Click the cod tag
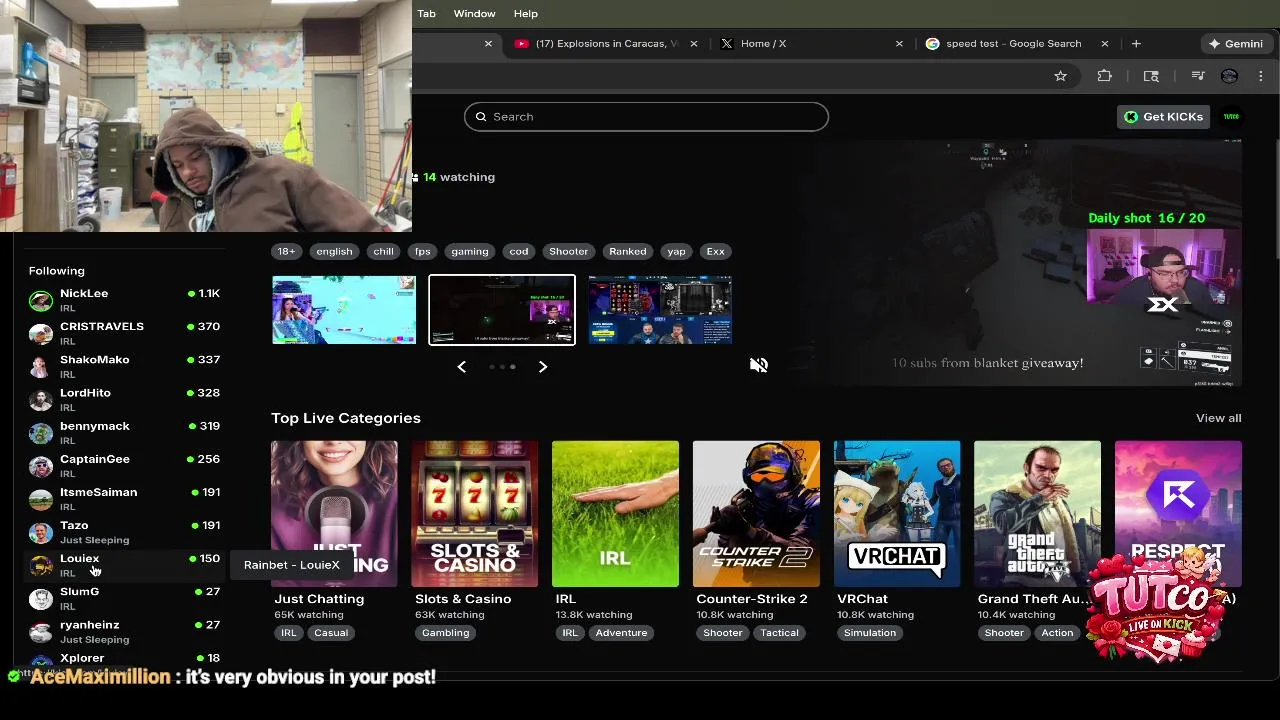1280x720 pixels. coord(518,252)
